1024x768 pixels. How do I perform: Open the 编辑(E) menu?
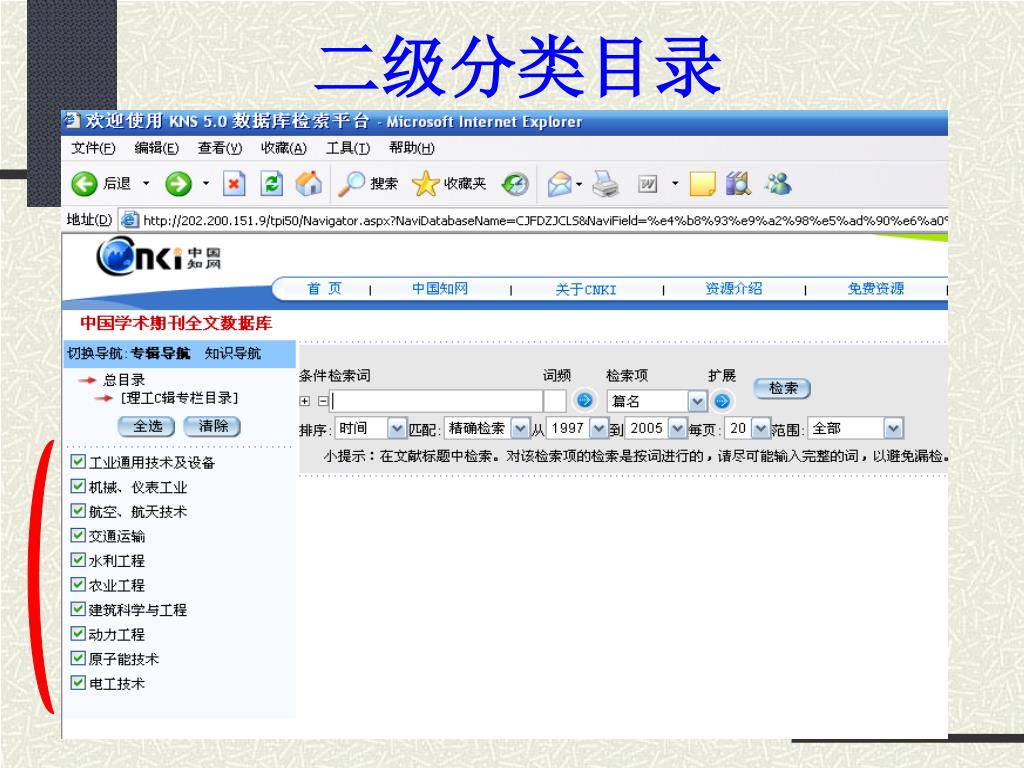click(x=157, y=148)
